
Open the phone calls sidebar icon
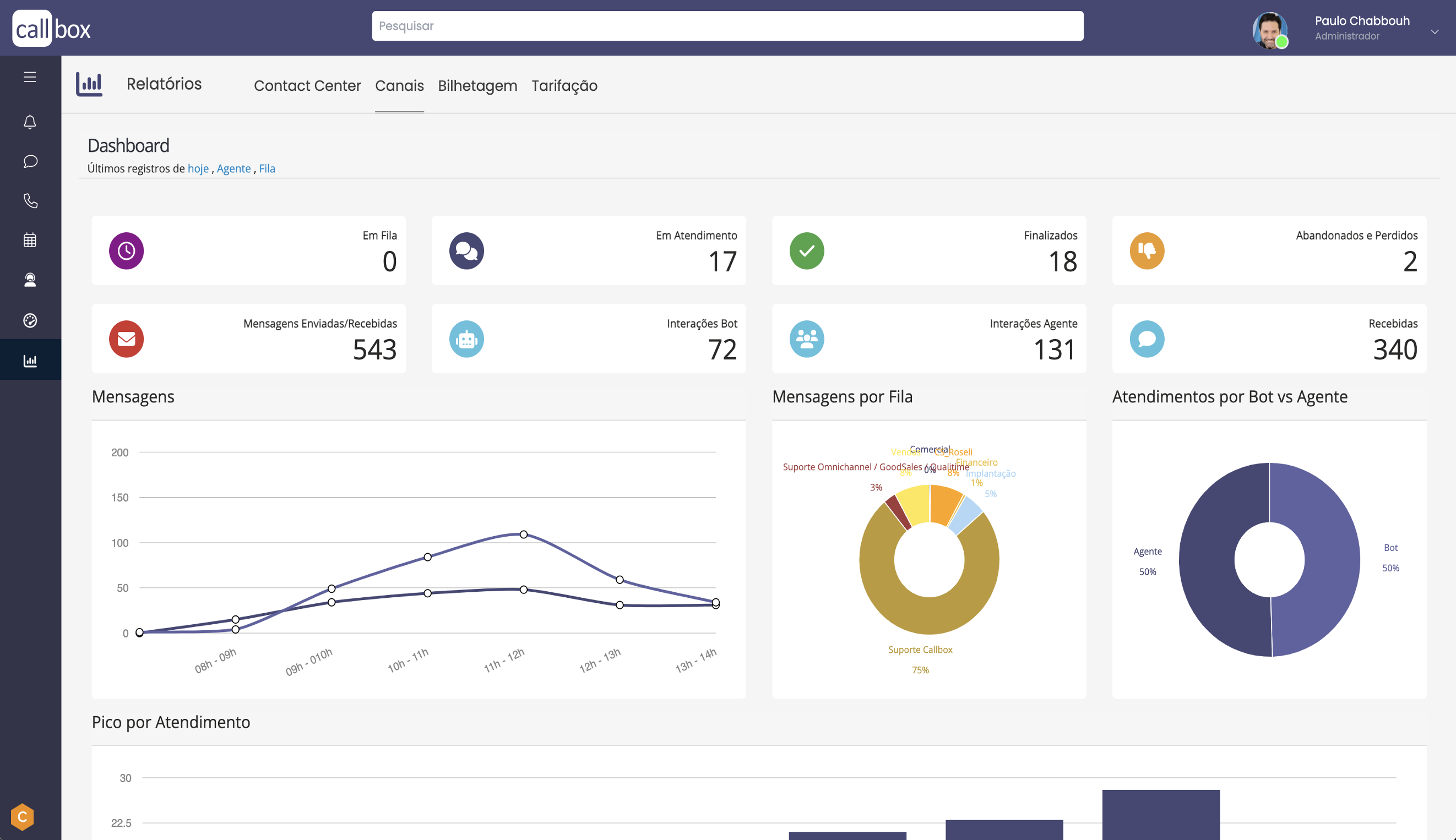pos(30,201)
